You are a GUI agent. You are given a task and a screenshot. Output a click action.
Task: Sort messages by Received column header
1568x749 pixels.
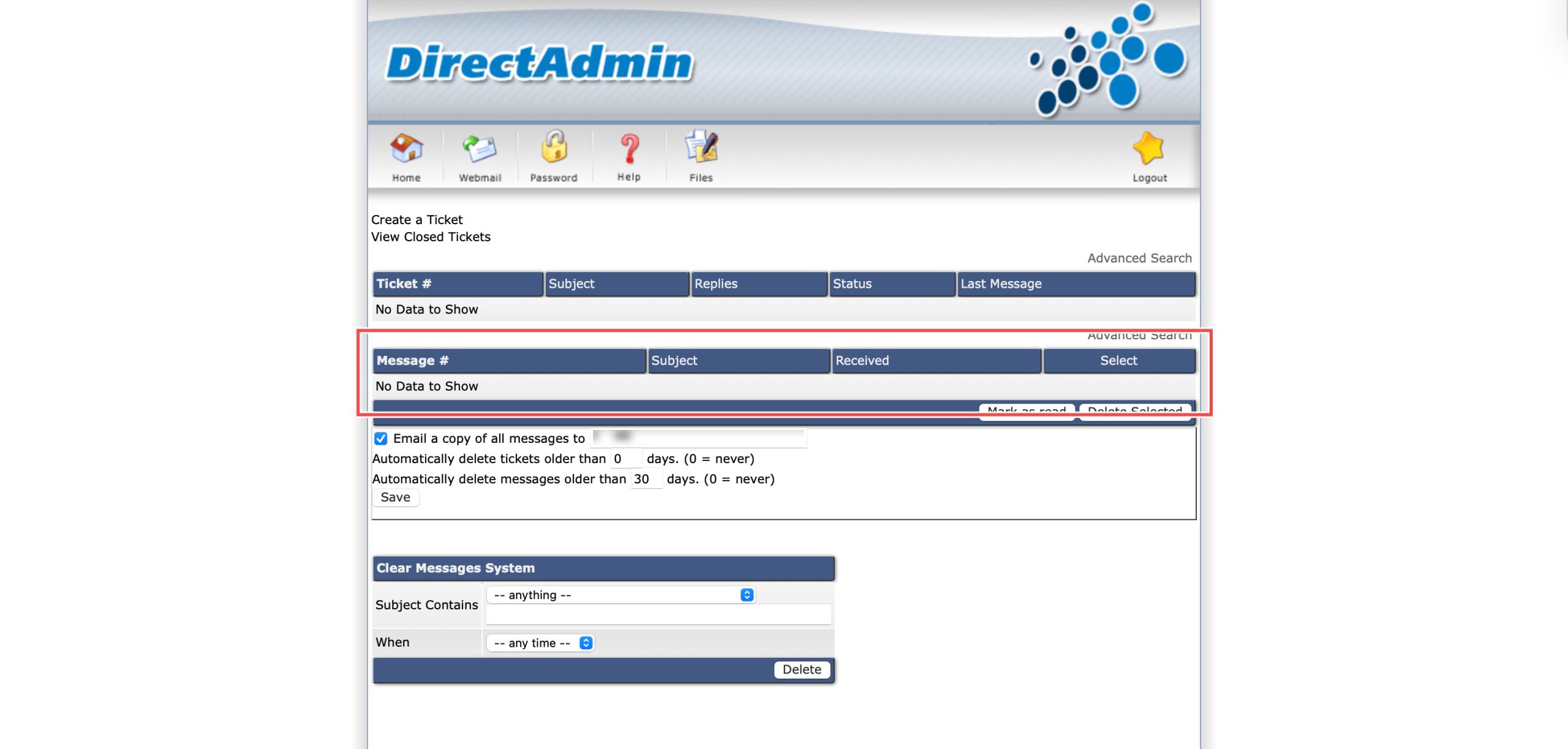[862, 361]
